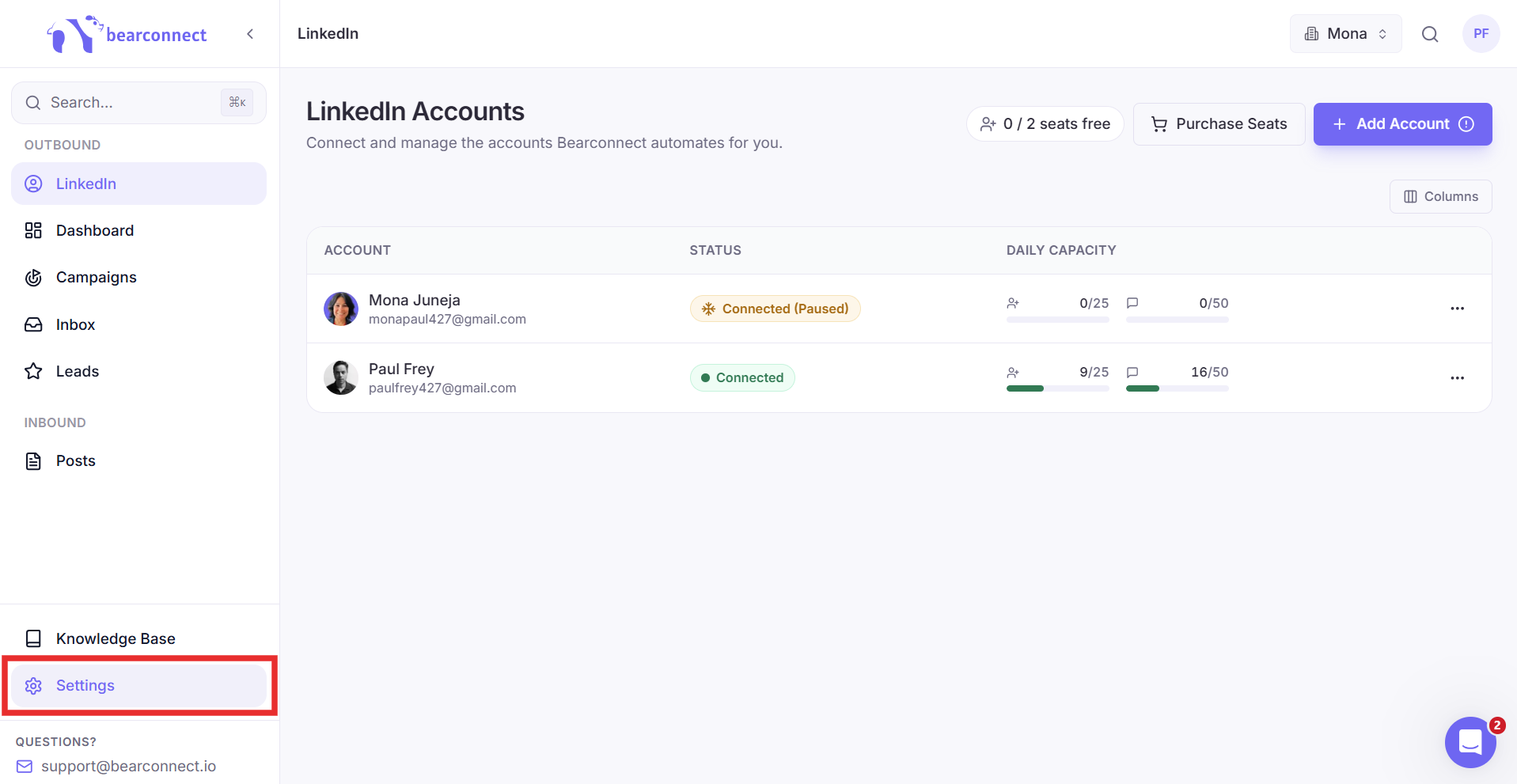
Task: Click Mona Juneja's messages capacity icon
Action: (1132, 303)
